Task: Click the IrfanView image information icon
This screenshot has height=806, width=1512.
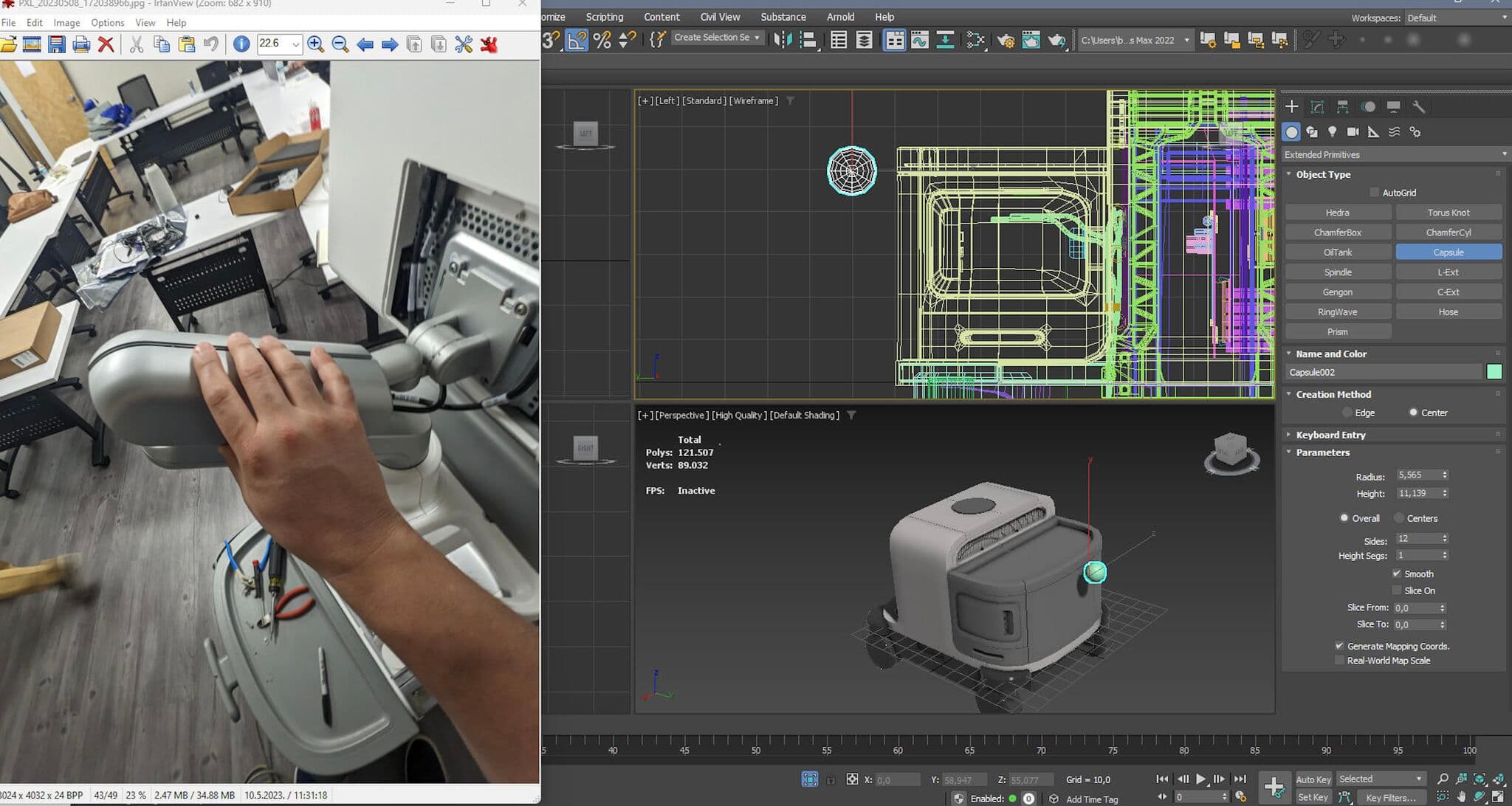Action: pos(241,44)
